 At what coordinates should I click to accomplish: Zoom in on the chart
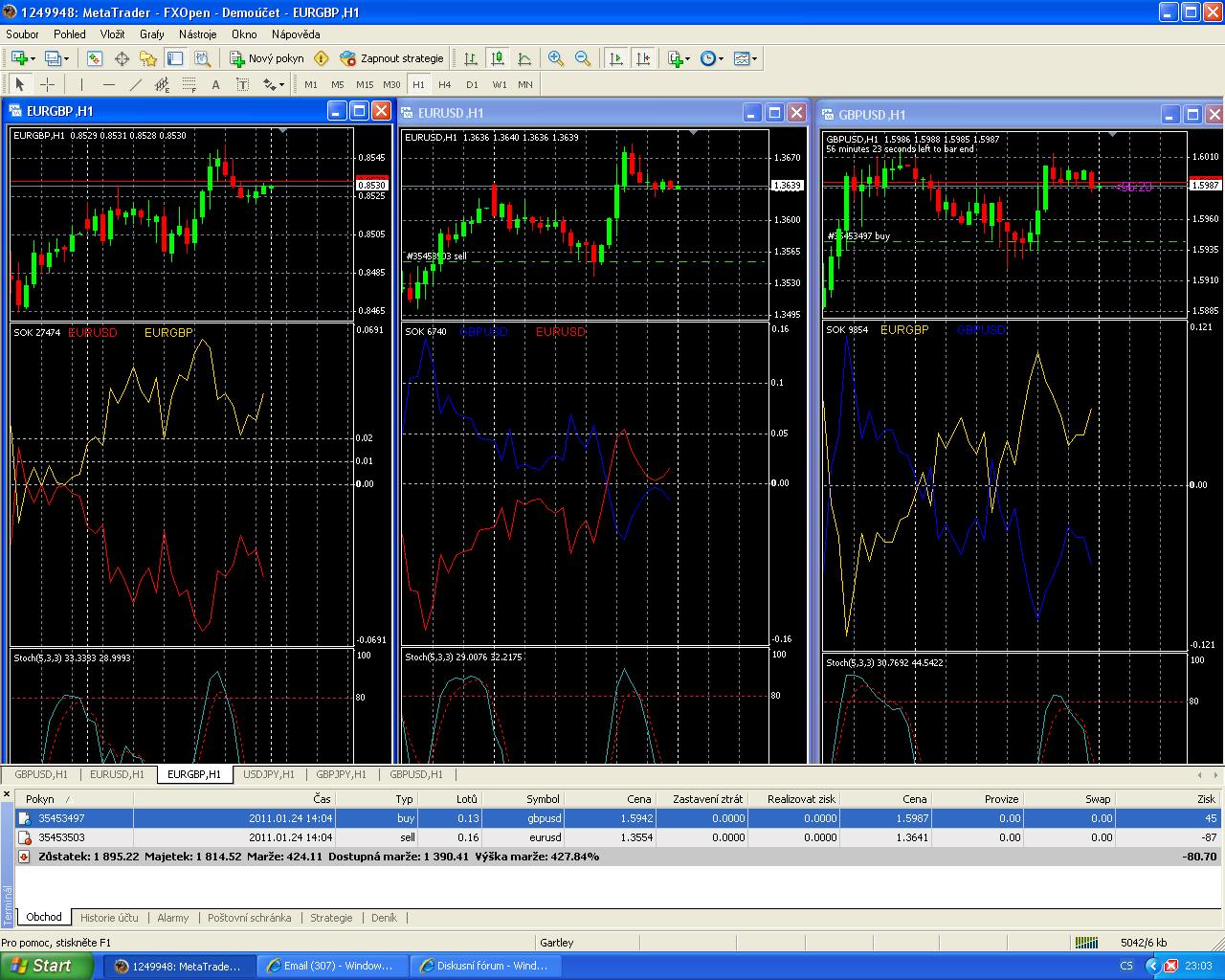[x=555, y=58]
